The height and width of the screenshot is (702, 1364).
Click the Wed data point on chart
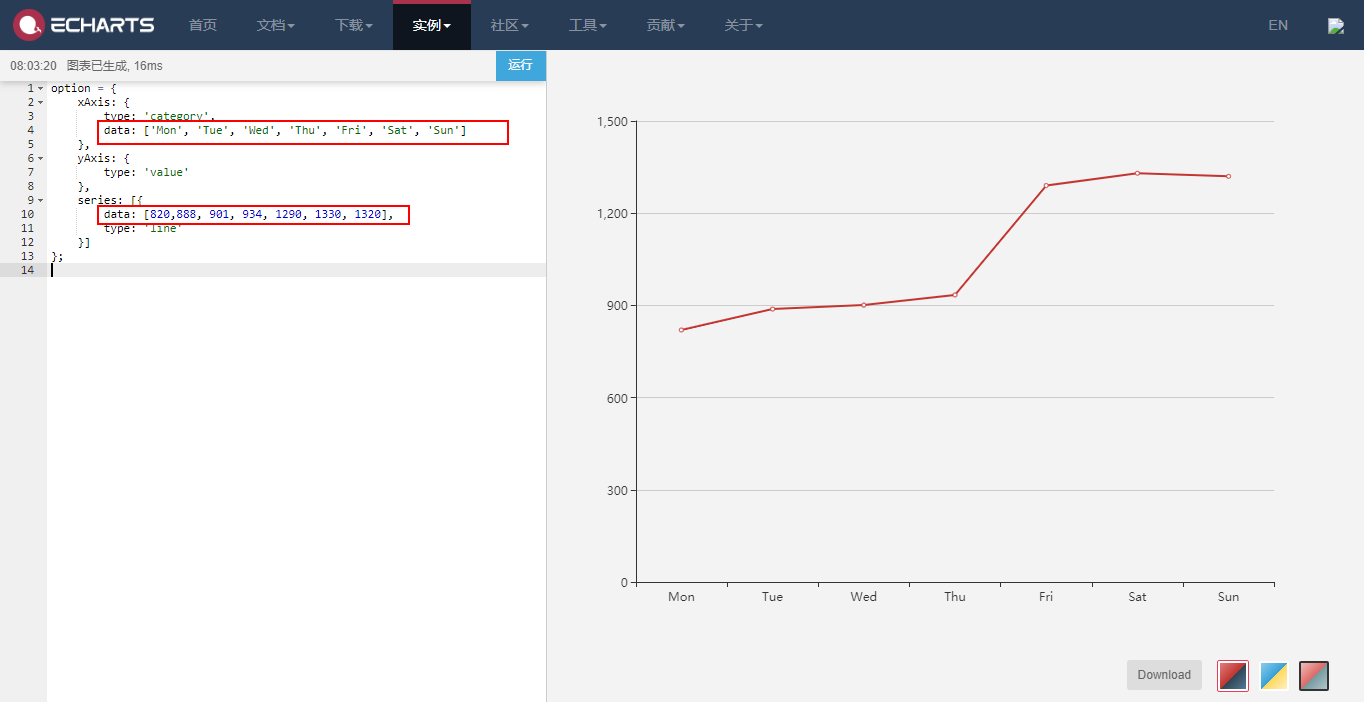click(x=864, y=305)
